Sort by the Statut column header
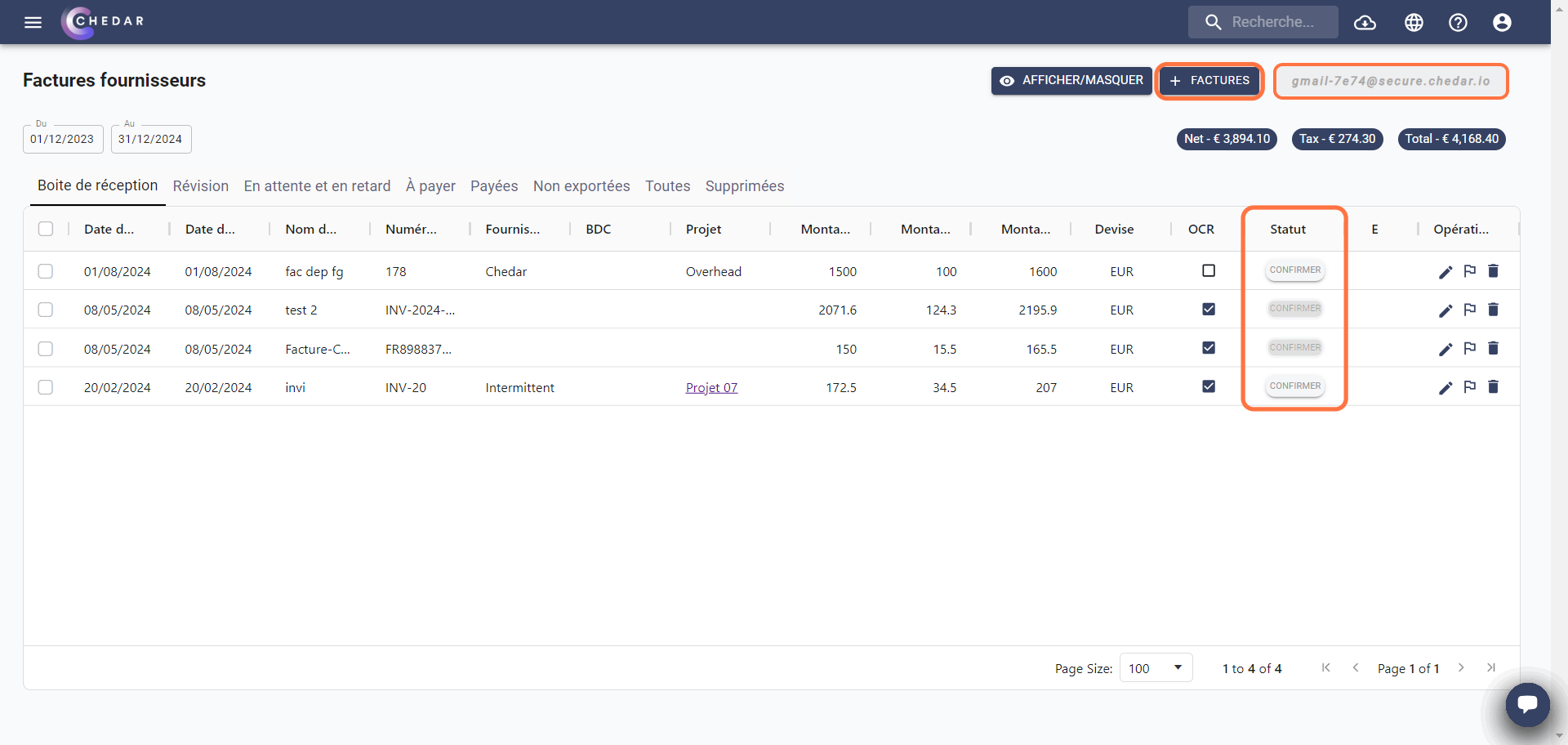The width and height of the screenshot is (1568, 745). (x=1288, y=230)
